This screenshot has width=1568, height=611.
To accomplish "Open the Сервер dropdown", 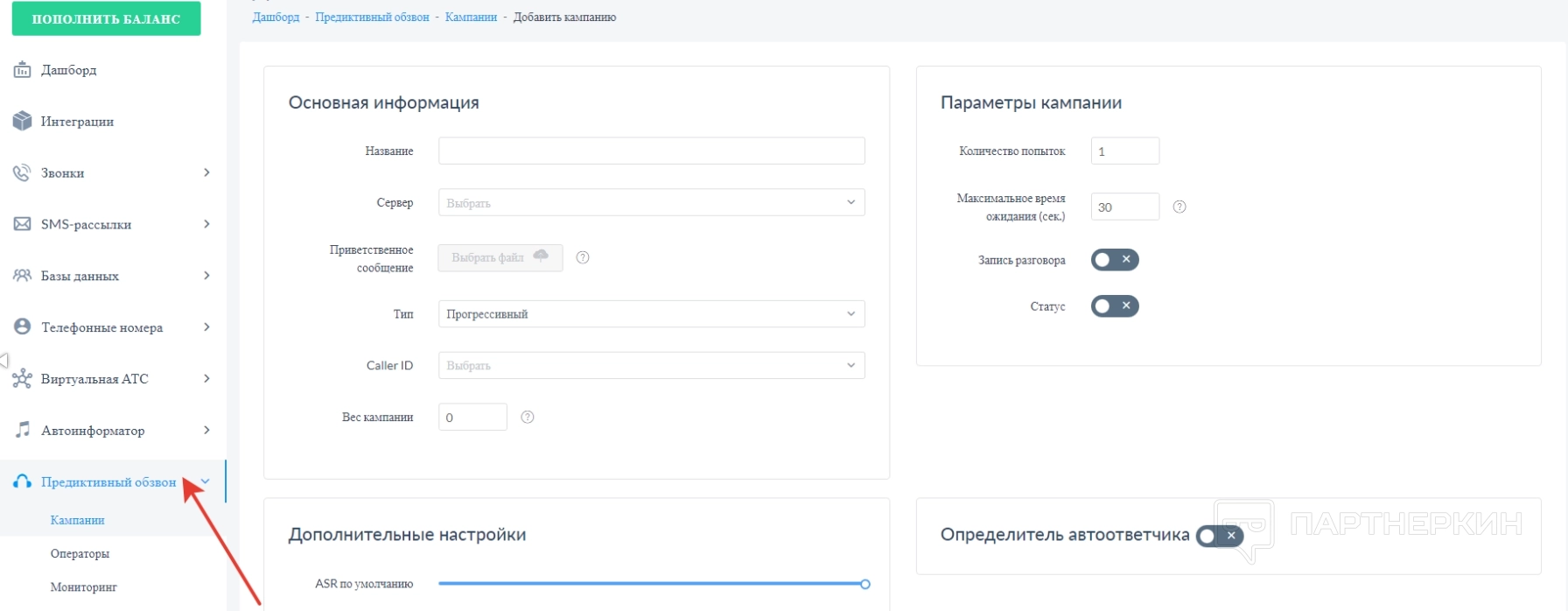I will [x=651, y=203].
